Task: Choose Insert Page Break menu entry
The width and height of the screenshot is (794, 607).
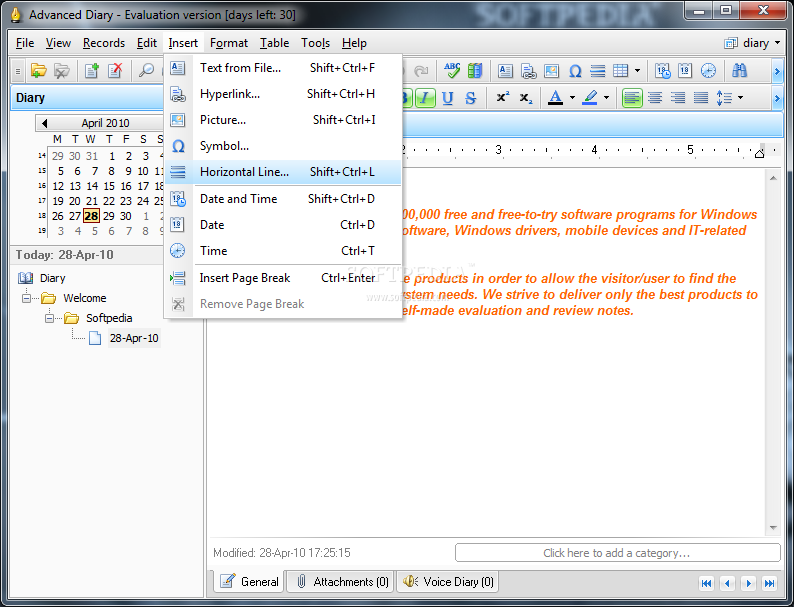Action: pyautogui.click(x=283, y=278)
